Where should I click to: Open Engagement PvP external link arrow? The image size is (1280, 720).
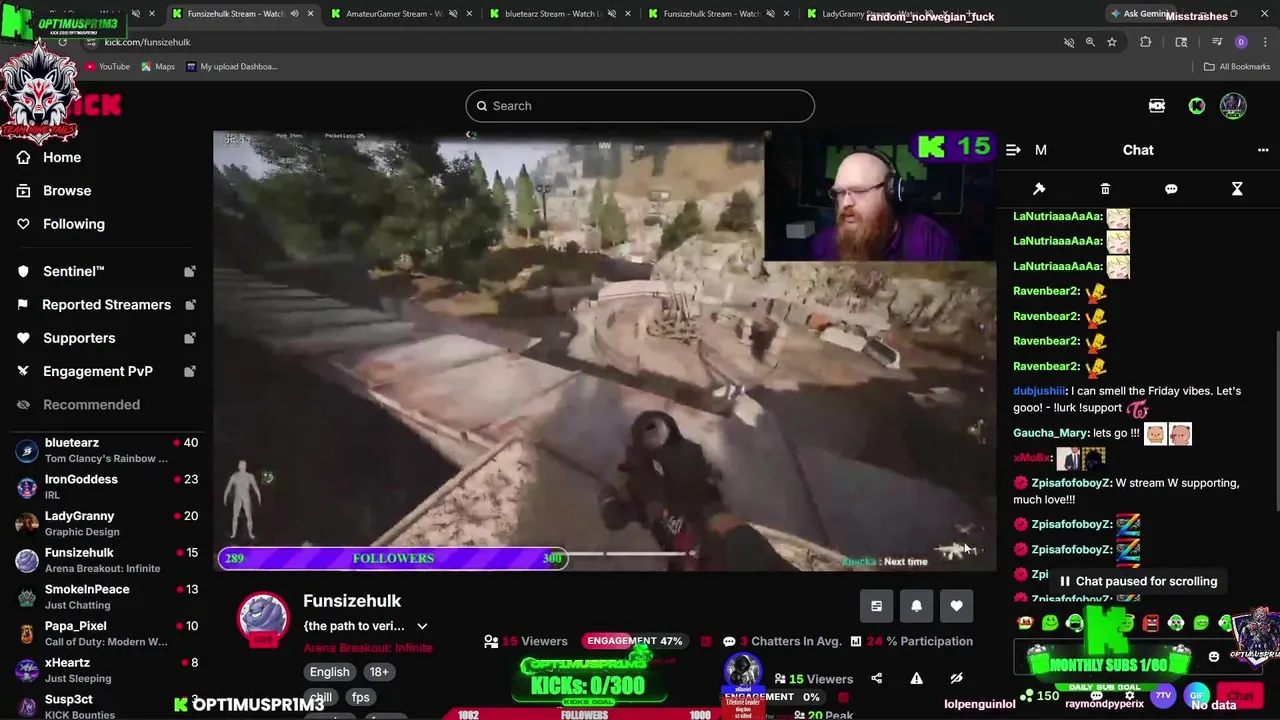click(190, 371)
